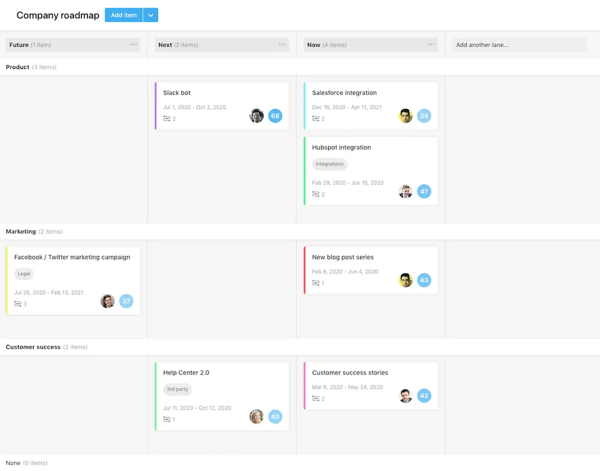Open the Hubspot integration card
Screen dimensions: 600x471
(x=371, y=171)
